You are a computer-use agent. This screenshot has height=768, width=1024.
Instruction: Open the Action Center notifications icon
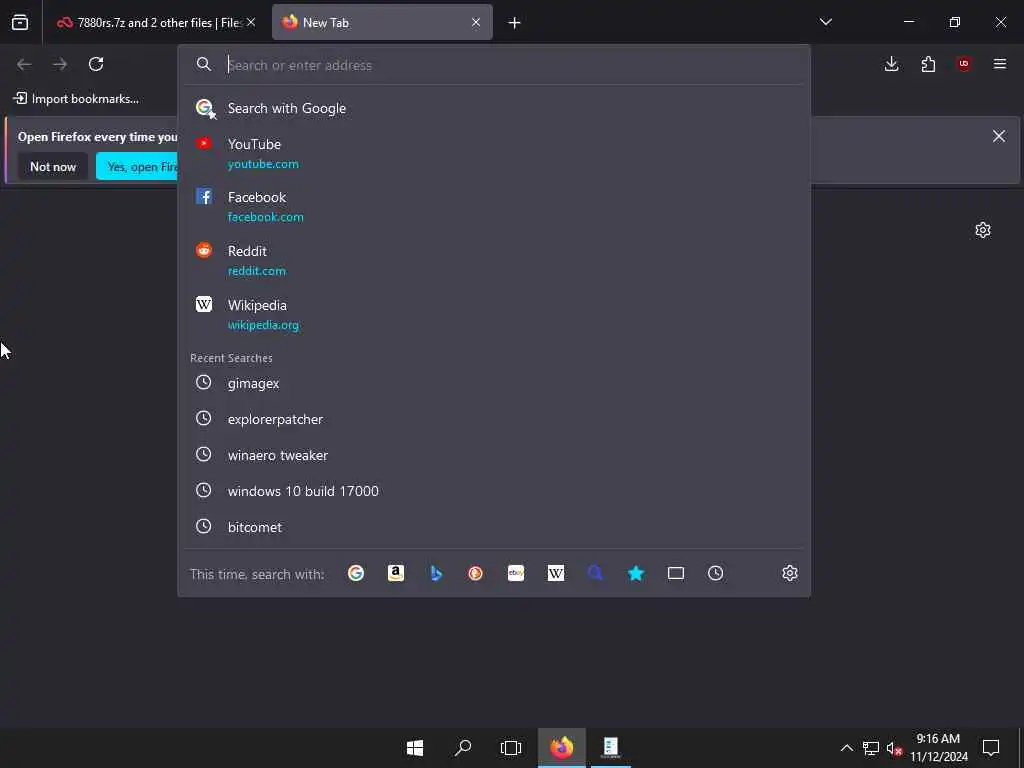click(991, 748)
